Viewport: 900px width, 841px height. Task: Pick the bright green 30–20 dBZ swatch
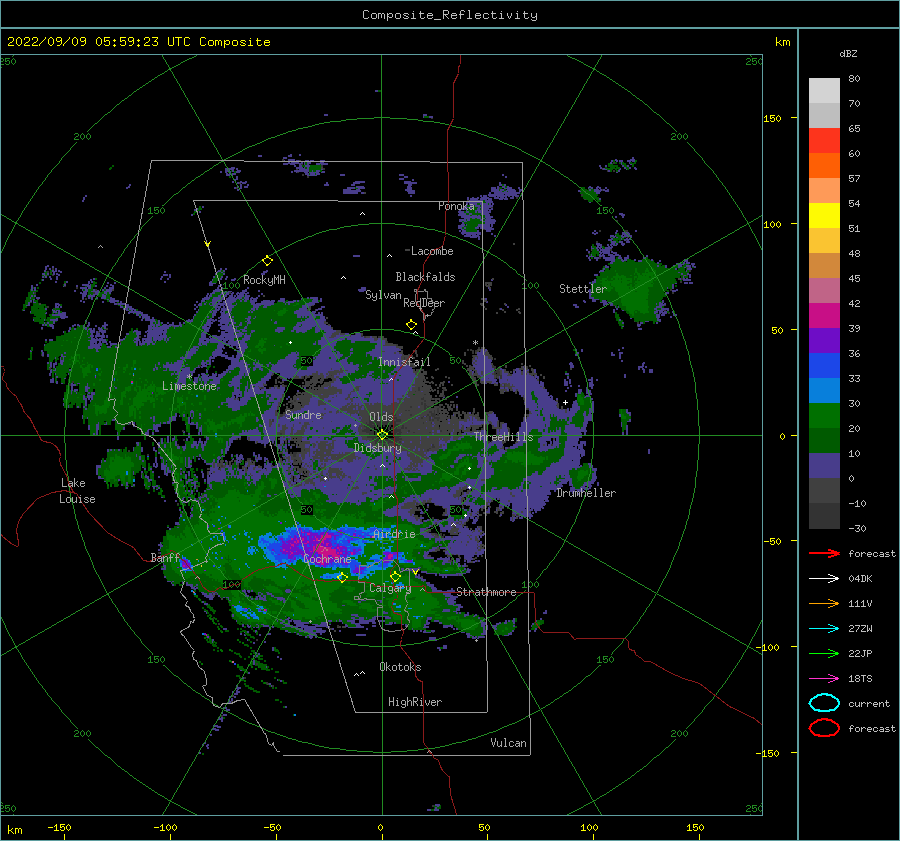point(824,416)
